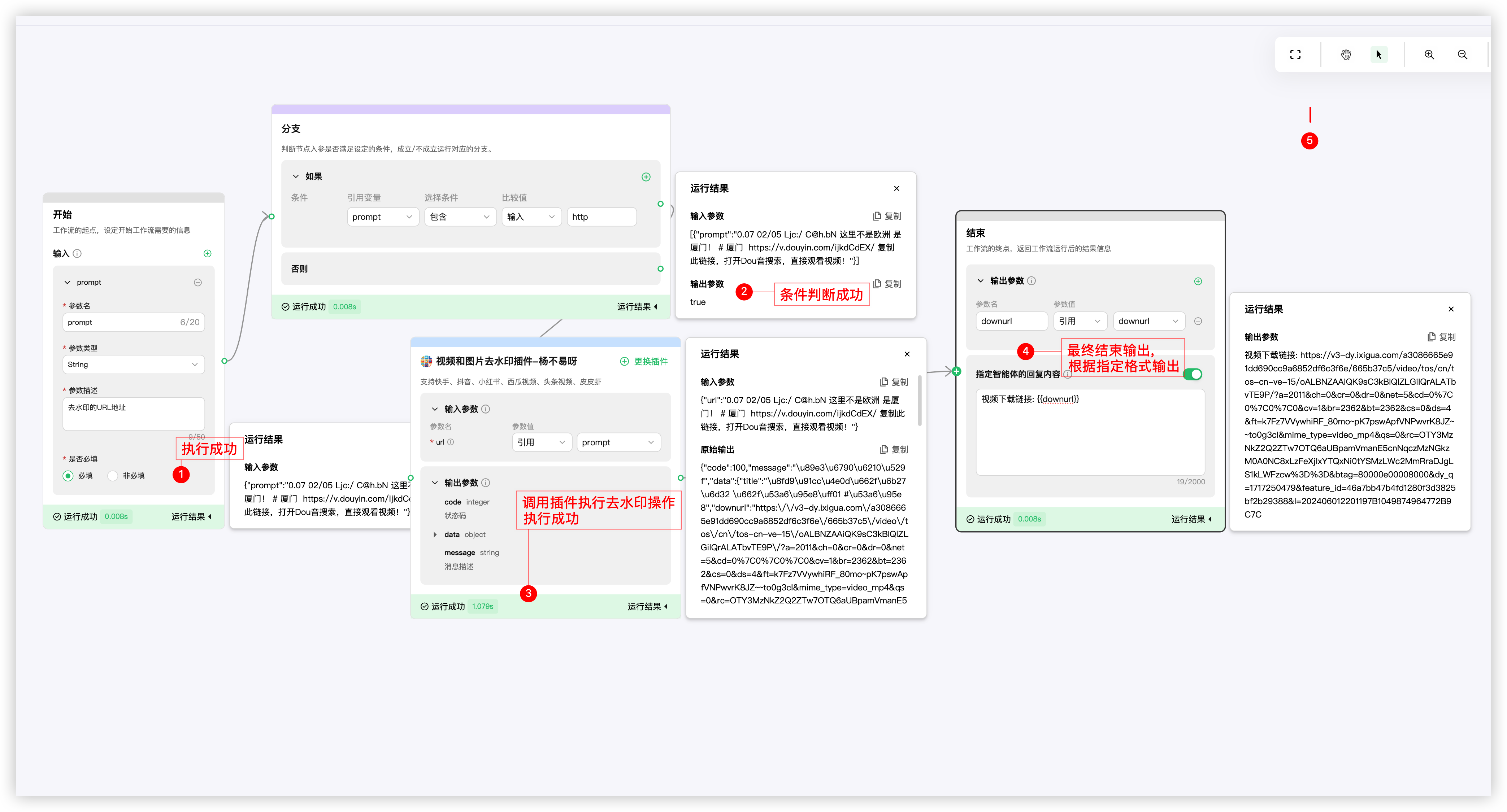Screen dimensions: 1507x812
Task: Click the http comparison value field
Action: 601,217
